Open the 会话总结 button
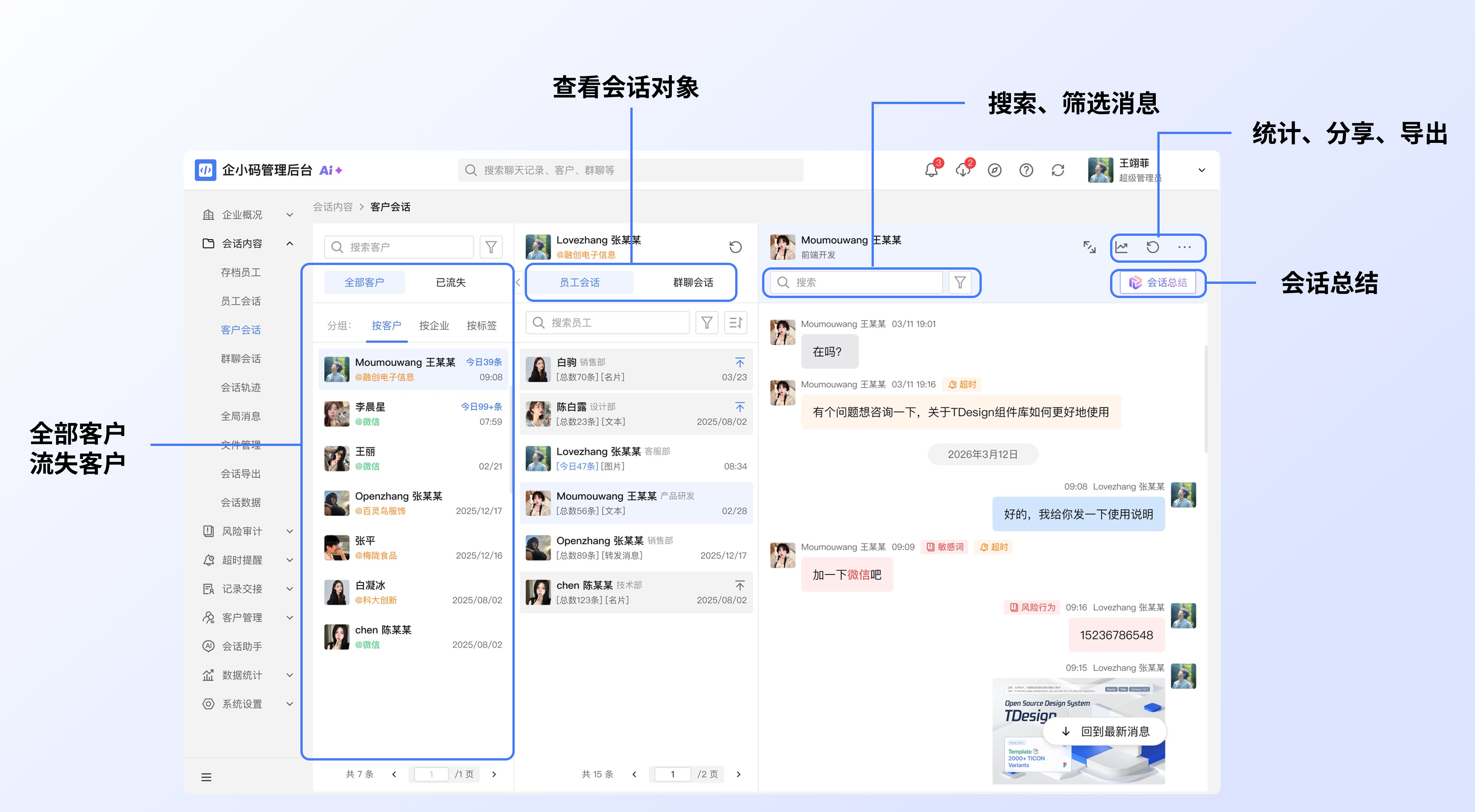 point(1158,282)
